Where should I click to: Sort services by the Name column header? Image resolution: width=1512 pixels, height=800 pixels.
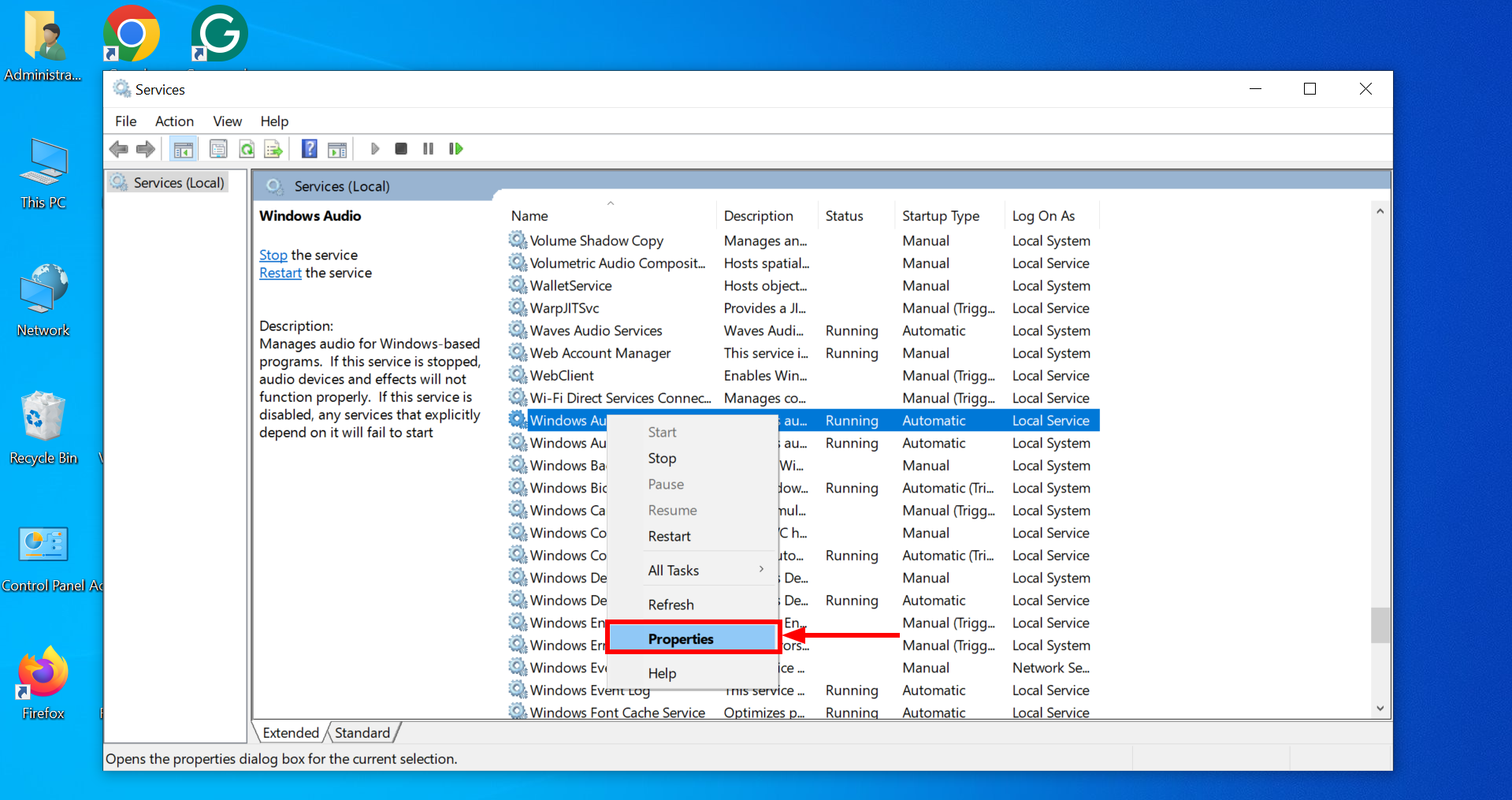[529, 216]
